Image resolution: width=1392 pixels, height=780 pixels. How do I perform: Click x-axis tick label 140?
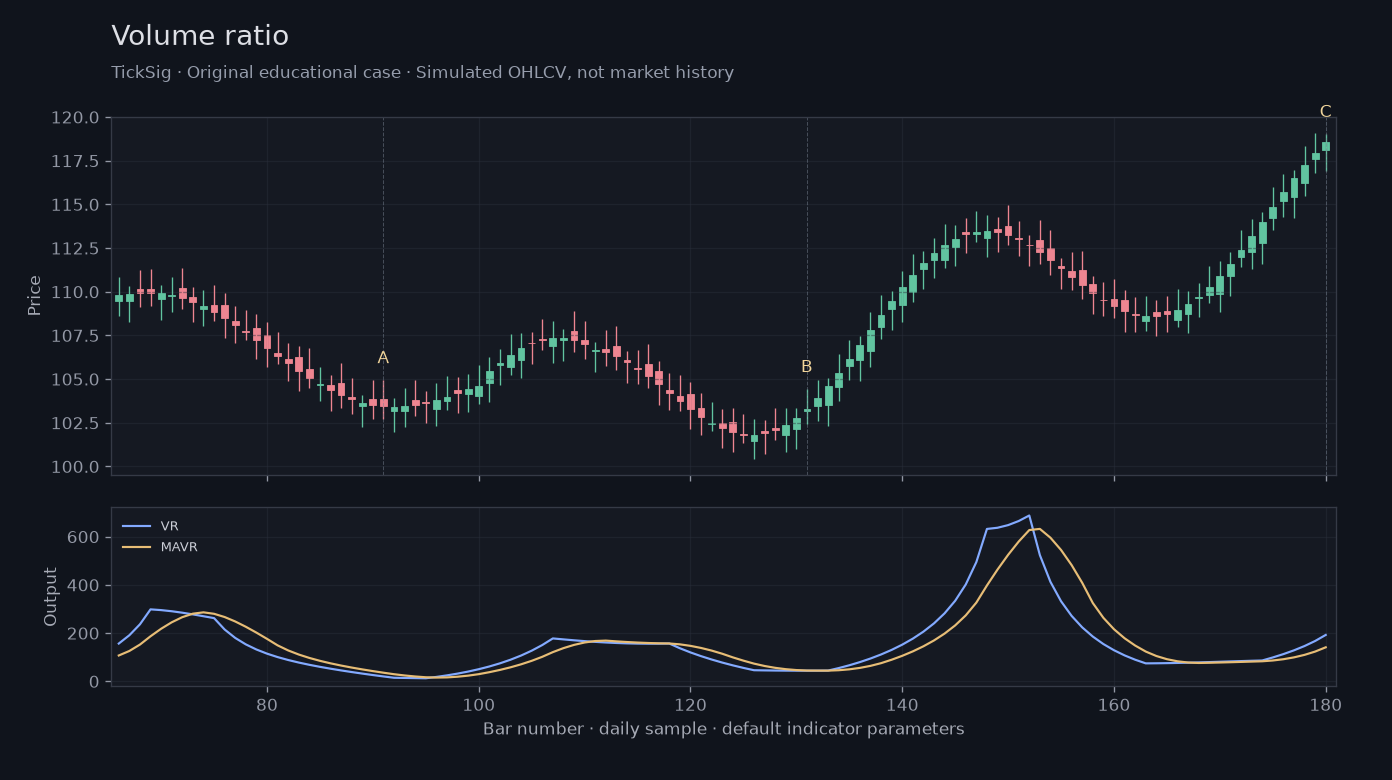902,703
